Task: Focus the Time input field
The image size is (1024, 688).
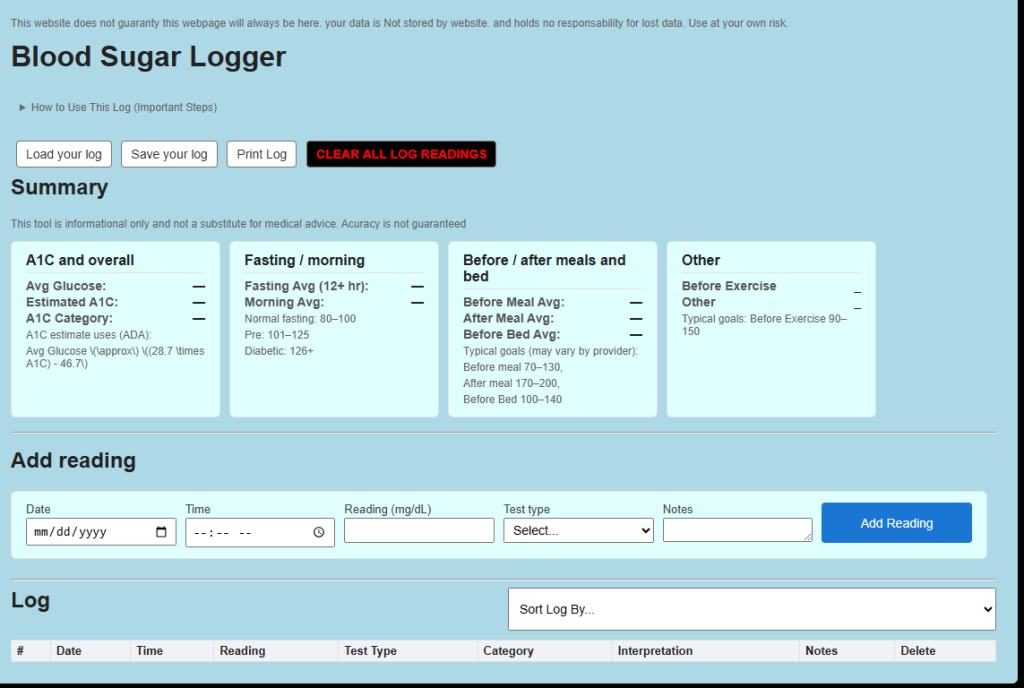Action: pos(260,533)
